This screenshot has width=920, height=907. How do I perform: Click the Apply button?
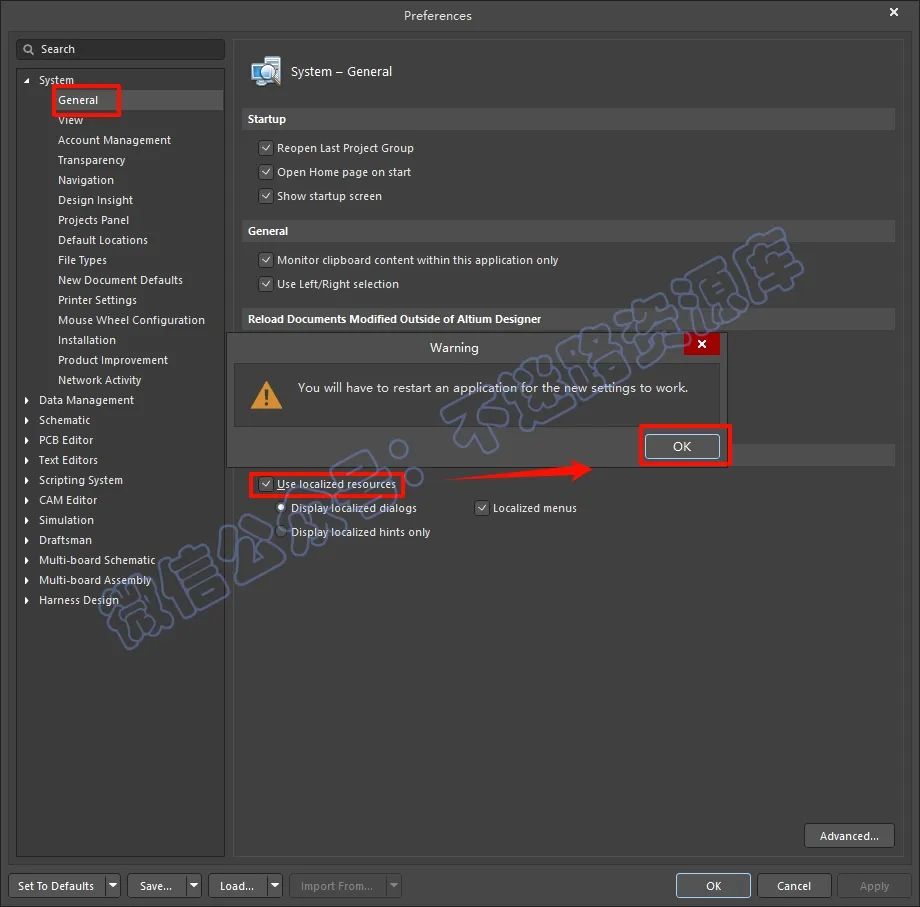coord(874,885)
